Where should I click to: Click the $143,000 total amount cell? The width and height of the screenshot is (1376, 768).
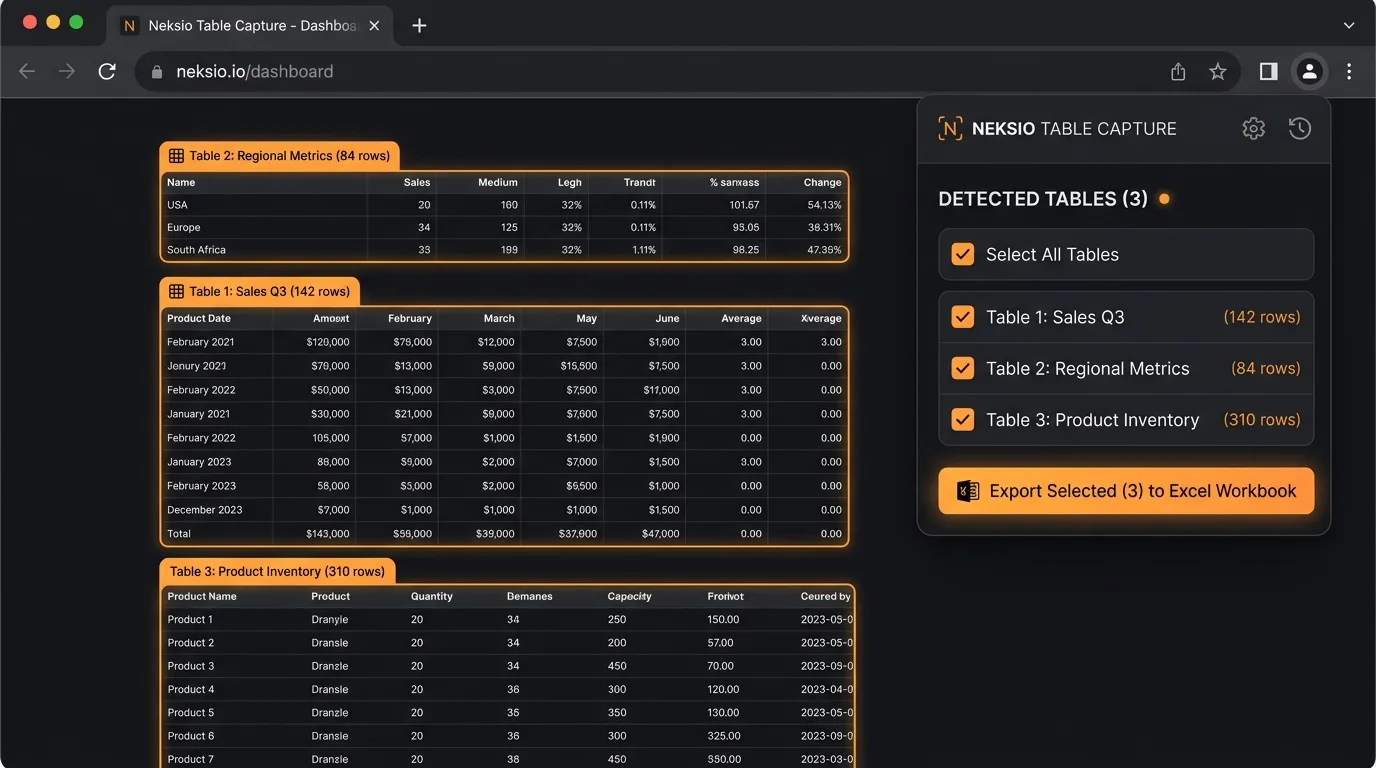tap(327, 534)
